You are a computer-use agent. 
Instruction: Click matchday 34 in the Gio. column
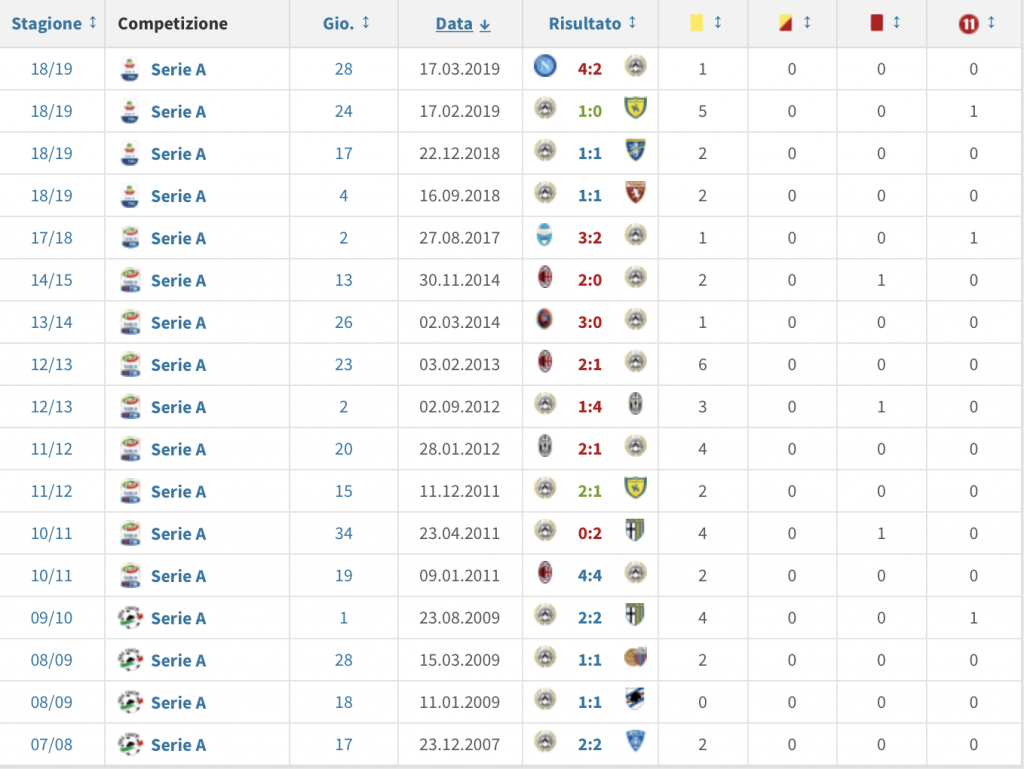tap(343, 534)
